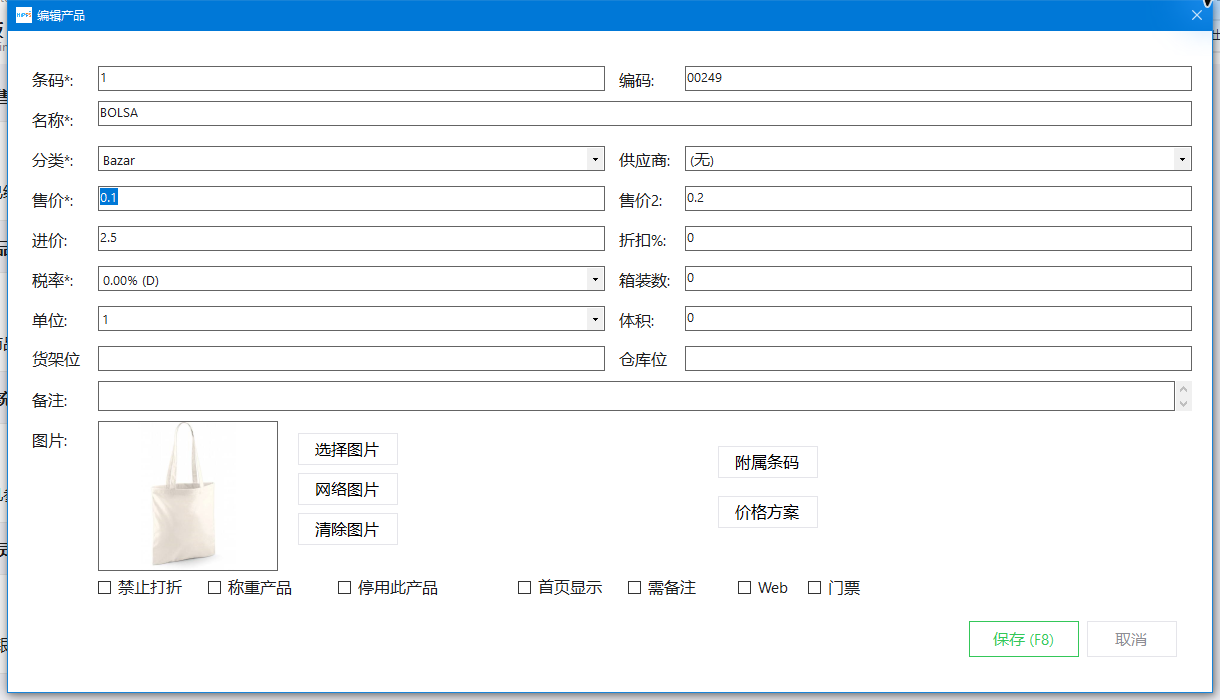Close the 编辑产品 dialog
This screenshot has height=700, width=1220.
(1196, 15)
